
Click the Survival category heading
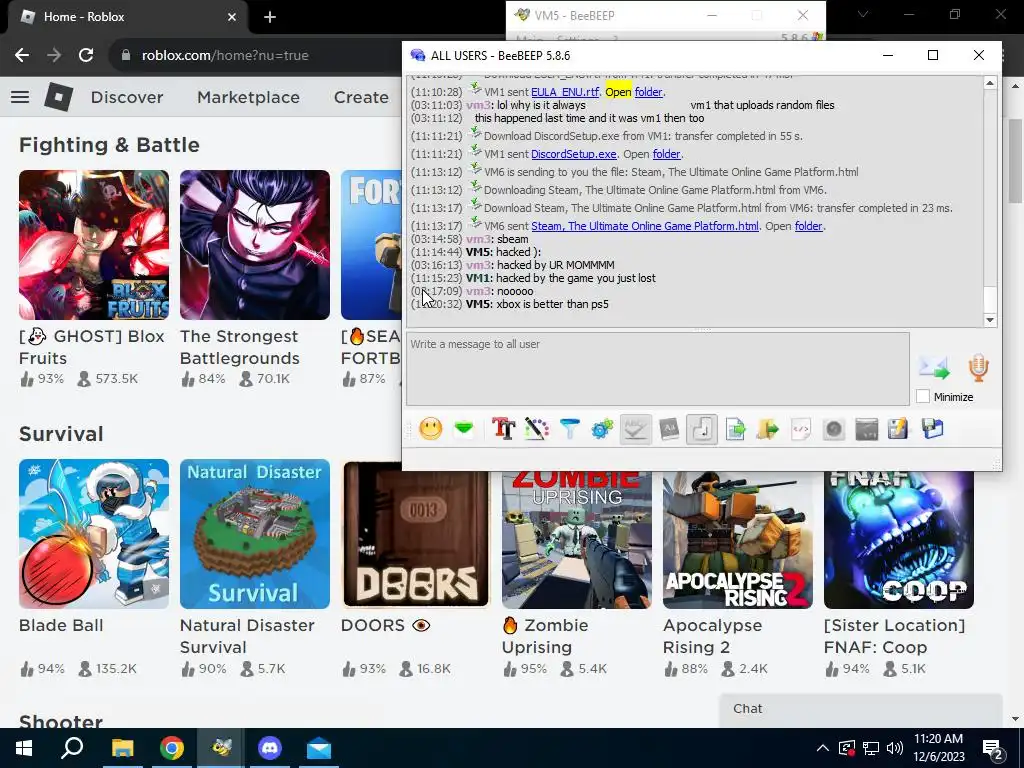coord(61,434)
